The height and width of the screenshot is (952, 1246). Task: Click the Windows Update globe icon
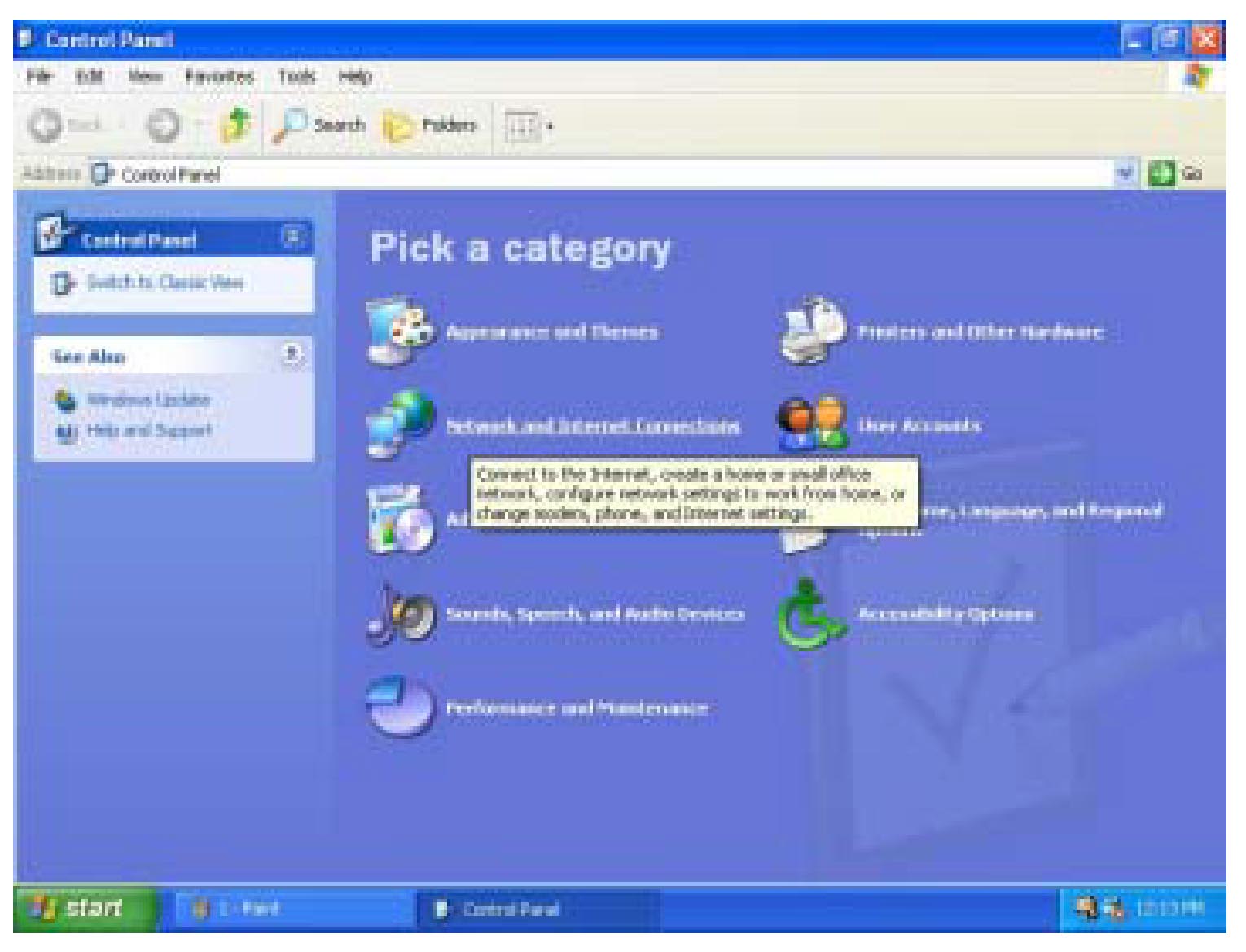(x=65, y=399)
